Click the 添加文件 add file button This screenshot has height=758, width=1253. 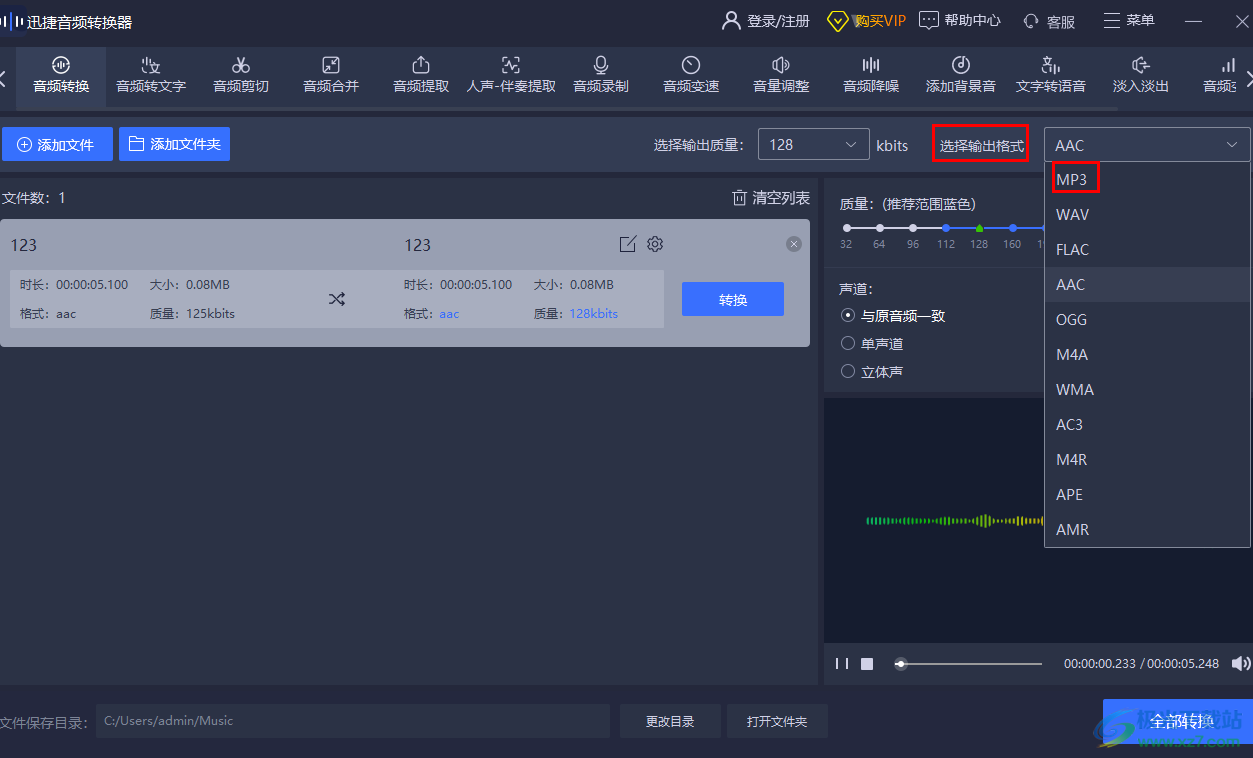[57, 144]
